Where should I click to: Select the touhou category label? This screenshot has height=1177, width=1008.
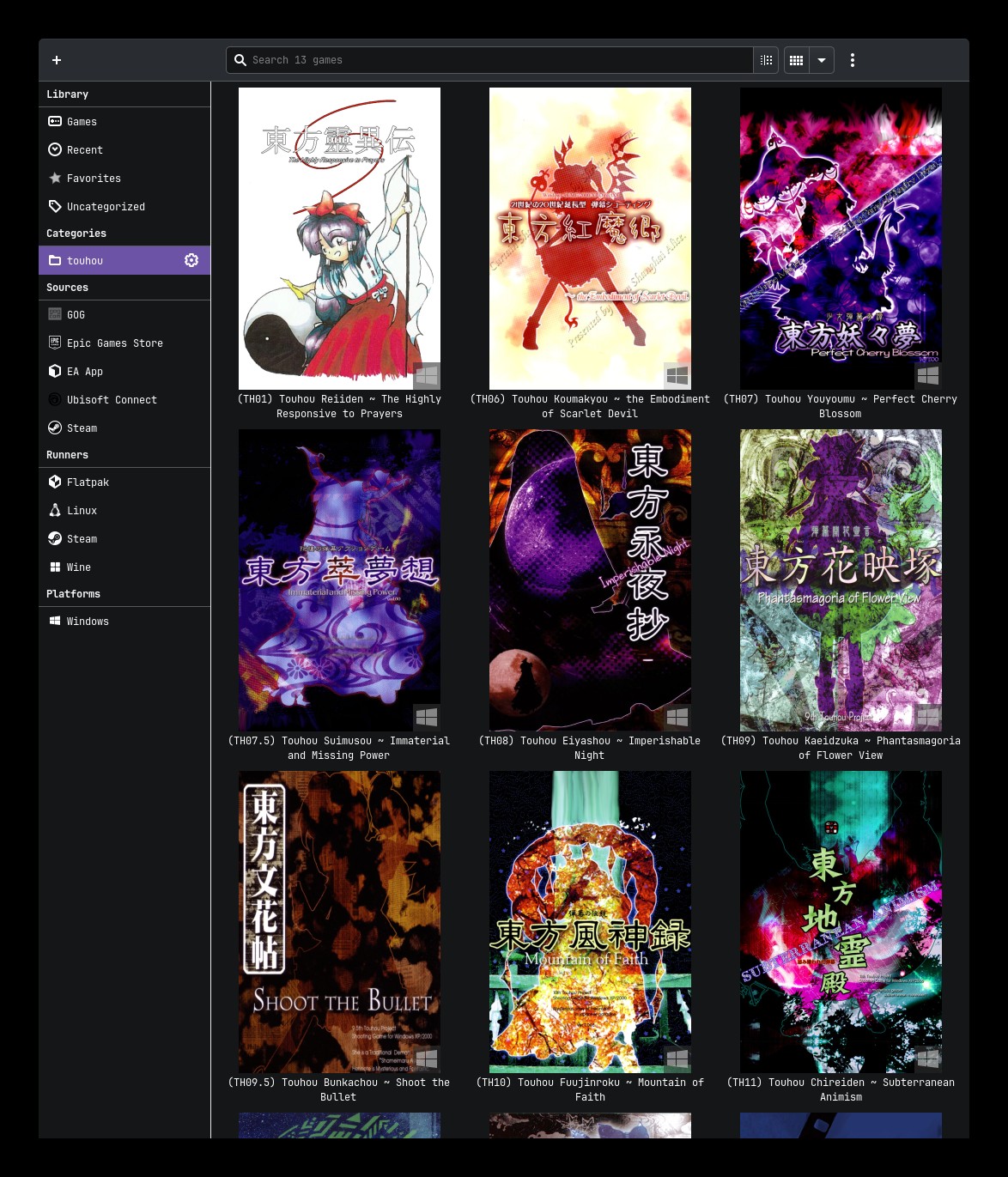(x=85, y=261)
